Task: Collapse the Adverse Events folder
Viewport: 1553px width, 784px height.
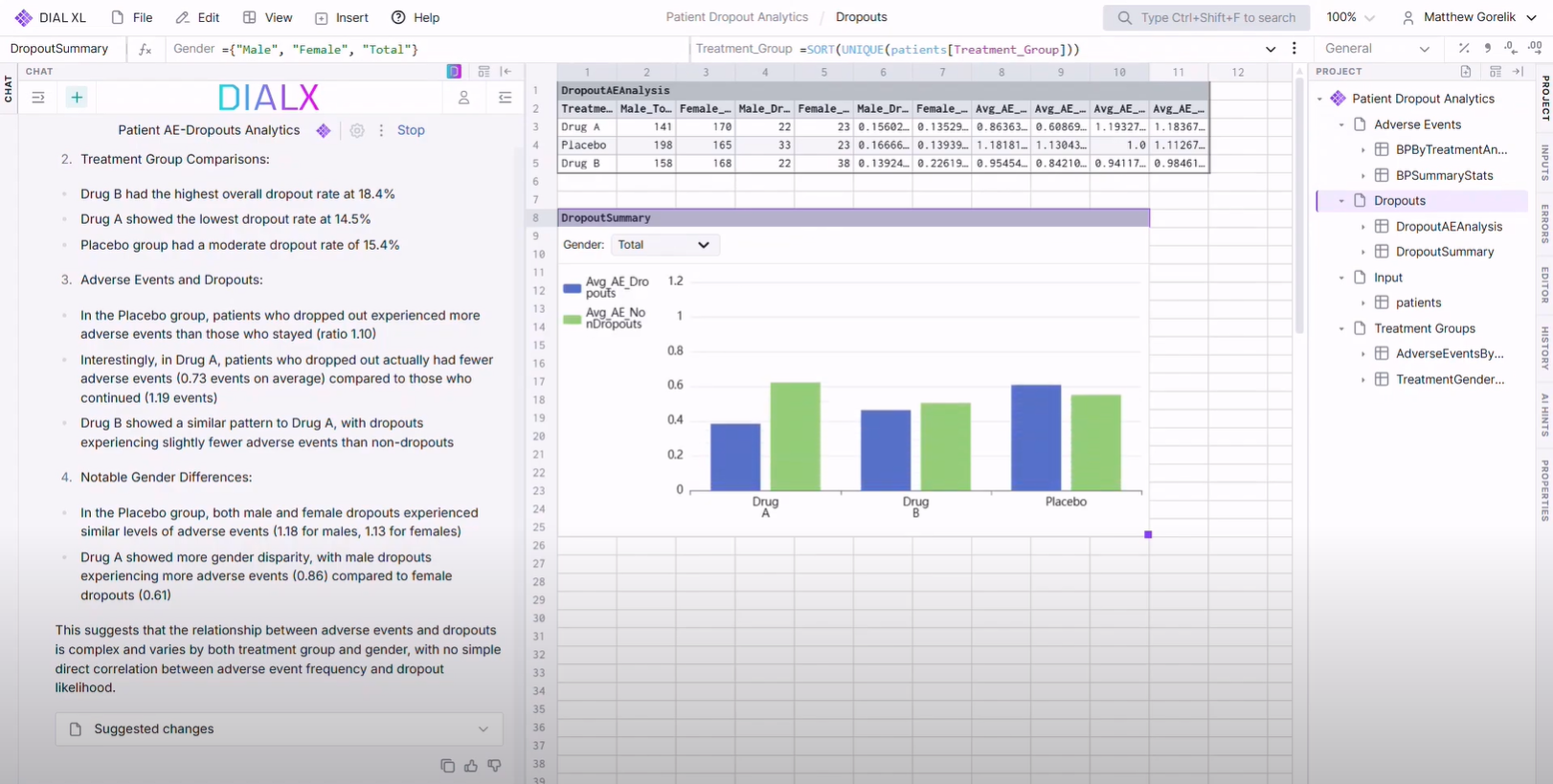Action: 1341,124
